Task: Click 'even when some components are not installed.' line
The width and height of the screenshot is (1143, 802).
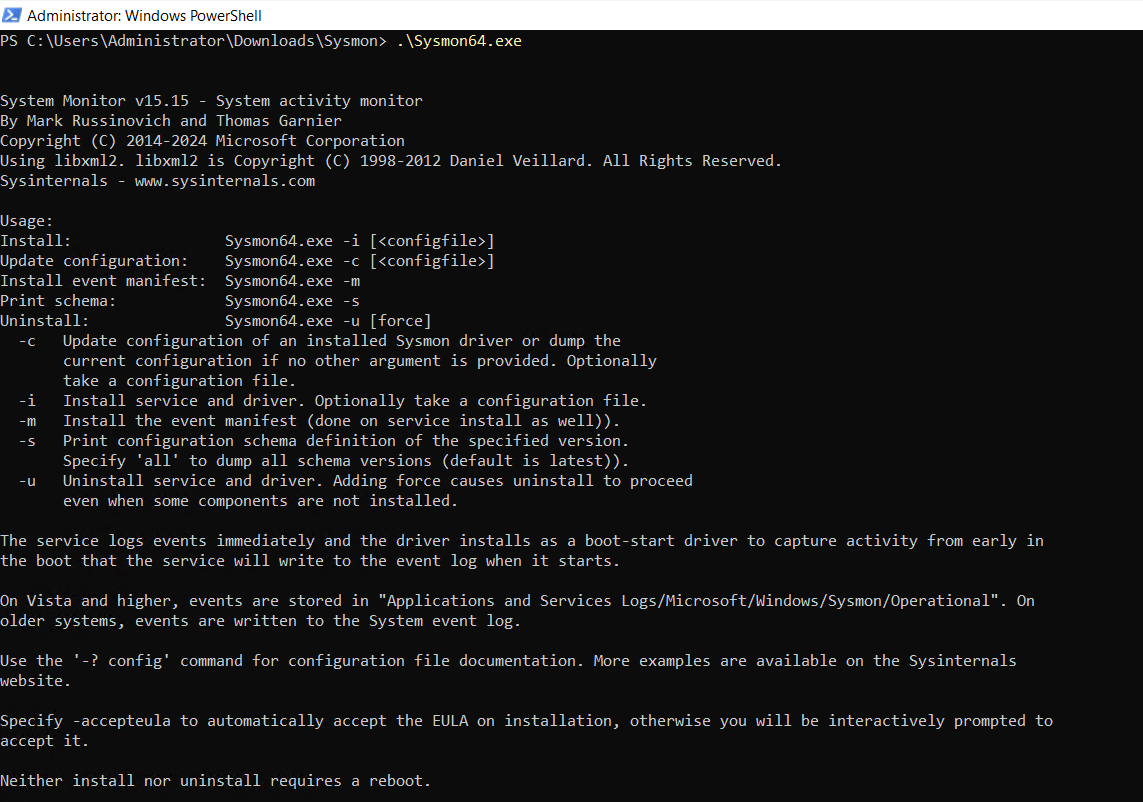Action: tap(260, 501)
